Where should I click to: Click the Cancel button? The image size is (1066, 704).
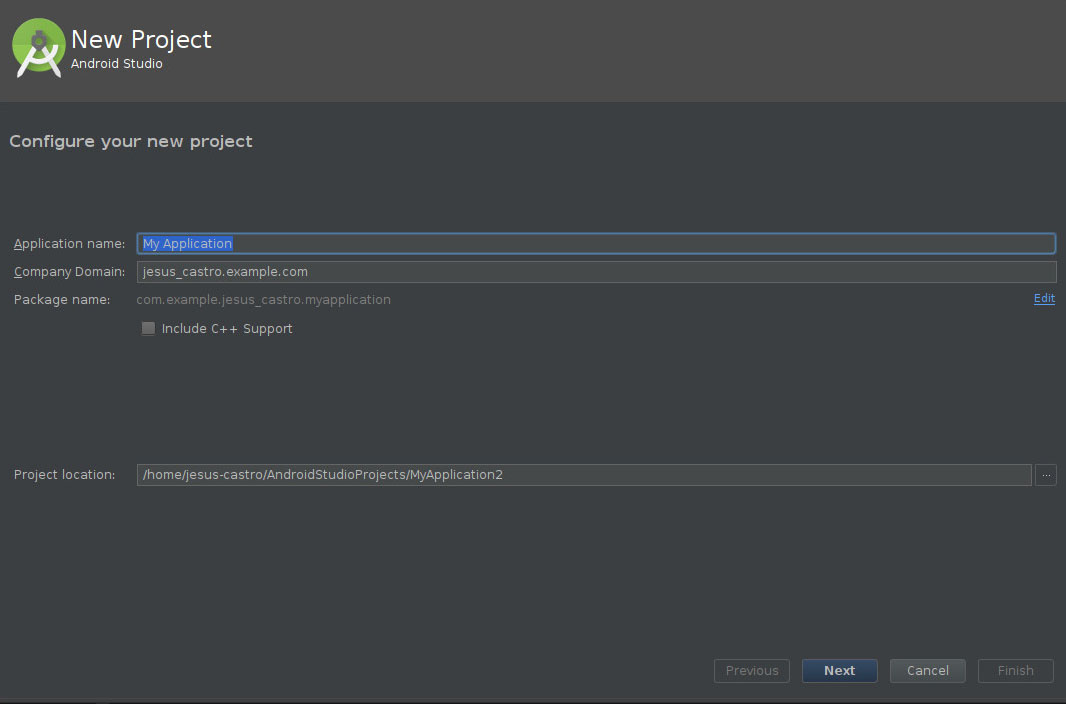[x=927, y=671]
